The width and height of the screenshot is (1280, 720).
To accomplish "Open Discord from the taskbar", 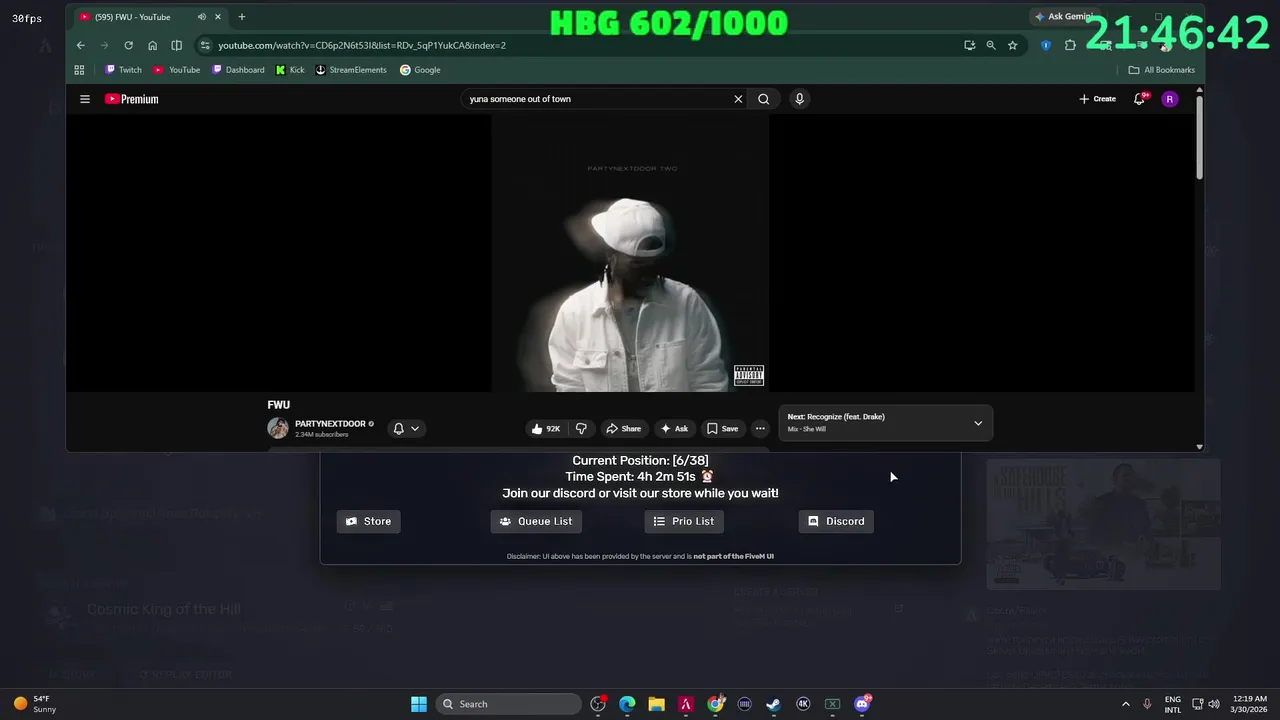I will pyautogui.click(x=862, y=704).
